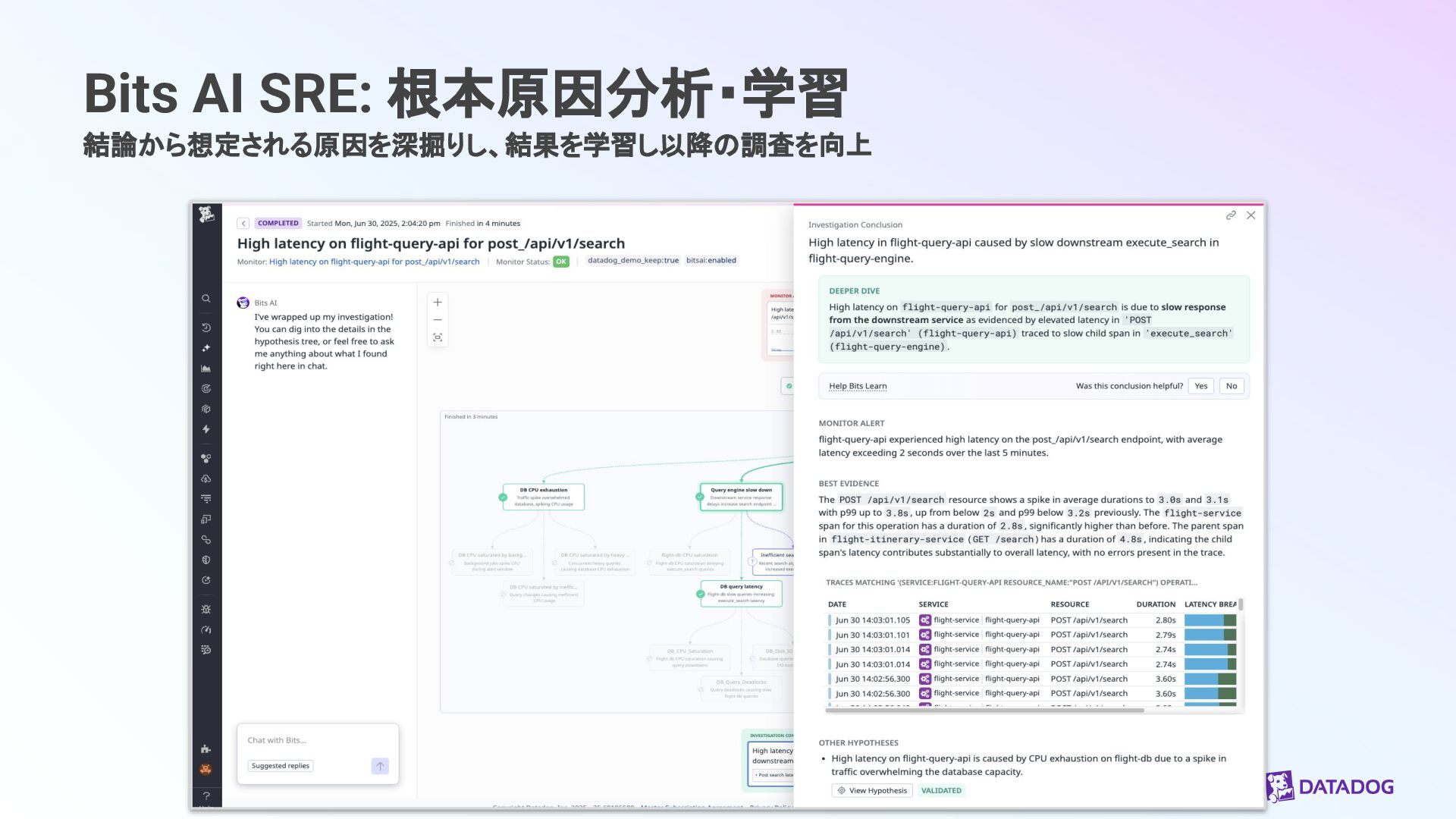Answer Yes to conclusion helpful question
The height and width of the screenshot is (819, 1456).
pos(1200,386)
